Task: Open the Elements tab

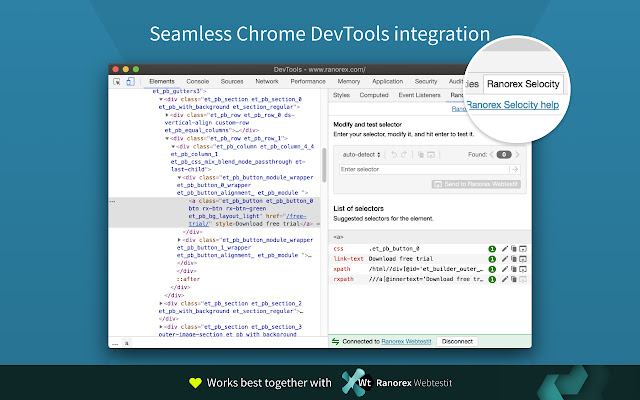Action: [162, 82]
